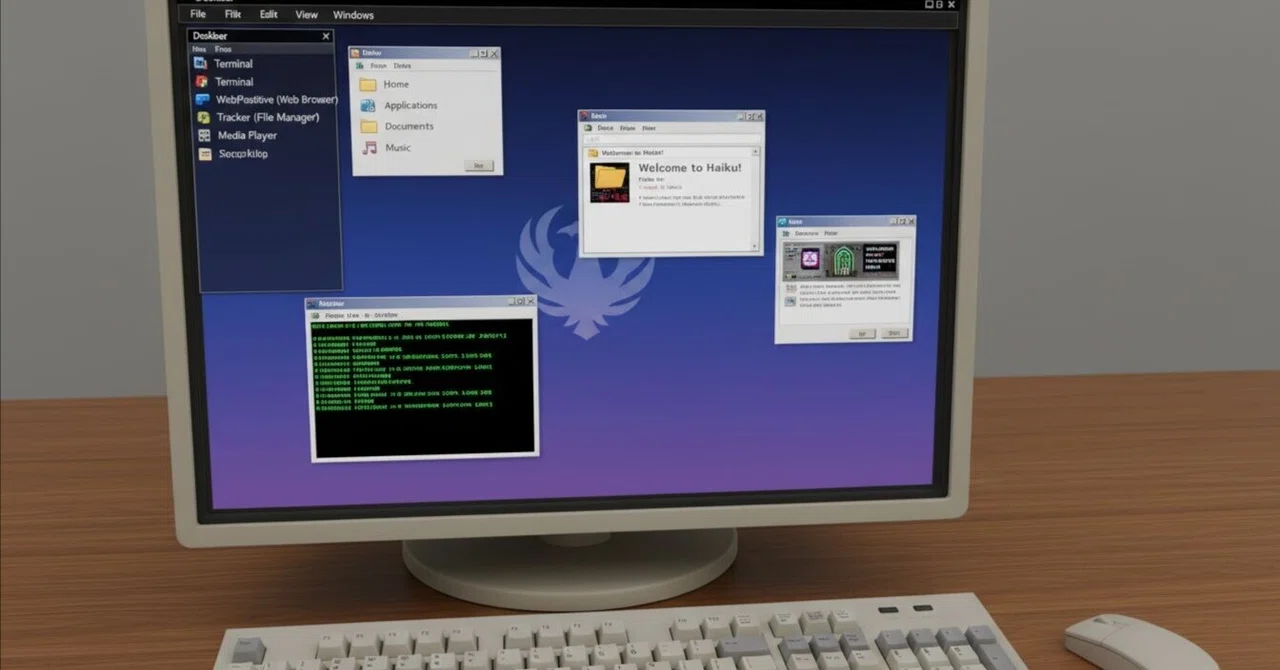Click the right bottom button in right window
1280x670 pixels.
pos(895,333)
